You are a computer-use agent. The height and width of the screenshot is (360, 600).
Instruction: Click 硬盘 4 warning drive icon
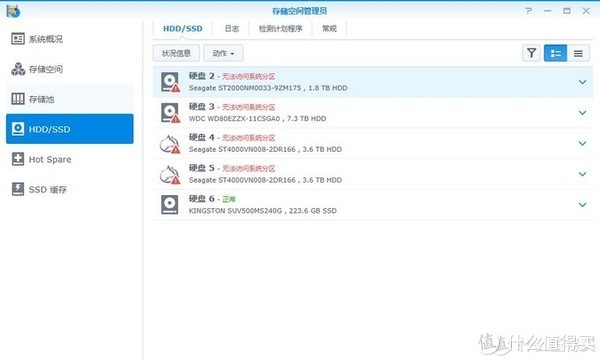click(x=170, y=143)
